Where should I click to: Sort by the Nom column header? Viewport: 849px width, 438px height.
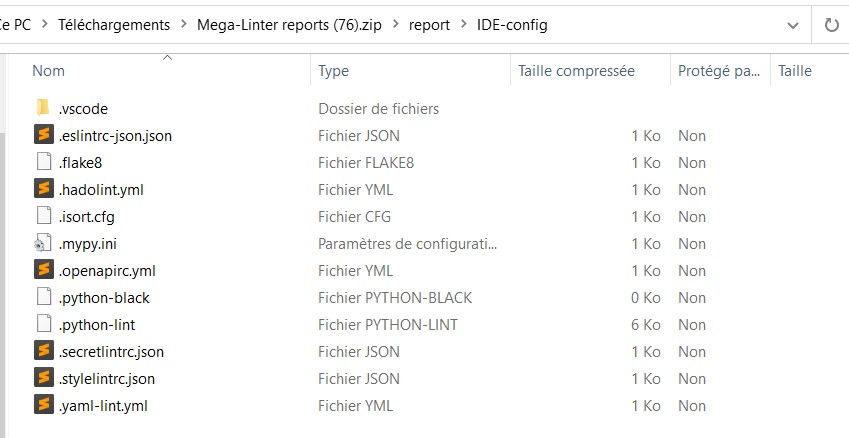(49, 71)
